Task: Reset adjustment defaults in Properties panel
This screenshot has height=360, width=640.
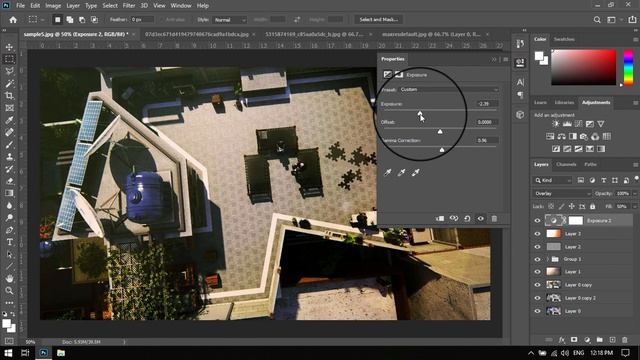Action: 467,219
